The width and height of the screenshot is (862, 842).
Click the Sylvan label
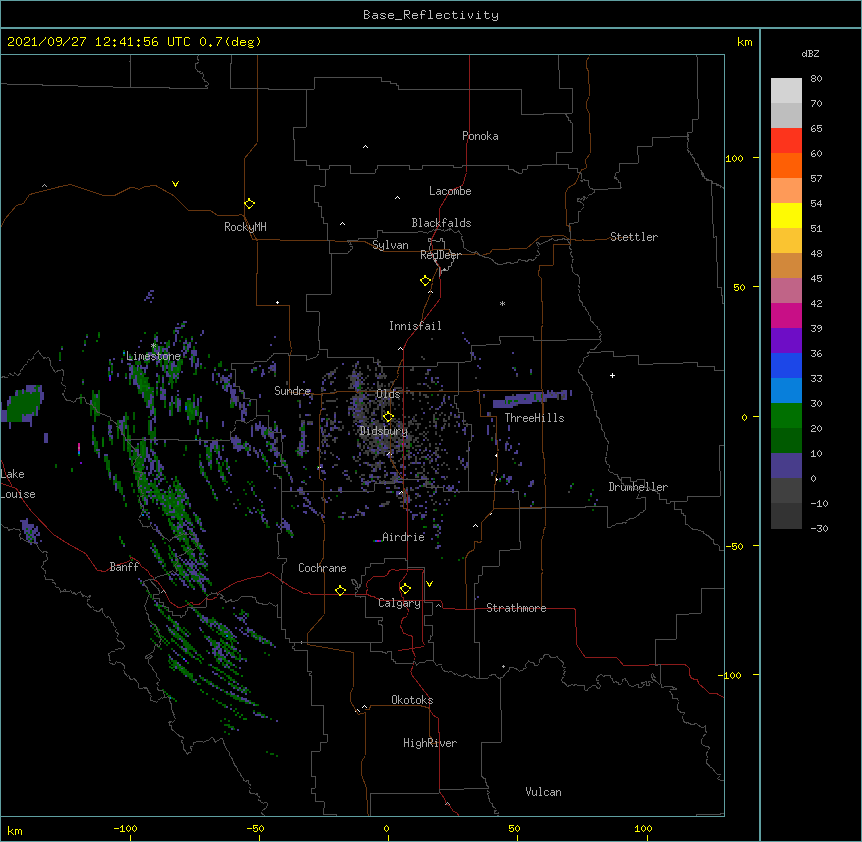pyautogui.click(x=390, y=245)
